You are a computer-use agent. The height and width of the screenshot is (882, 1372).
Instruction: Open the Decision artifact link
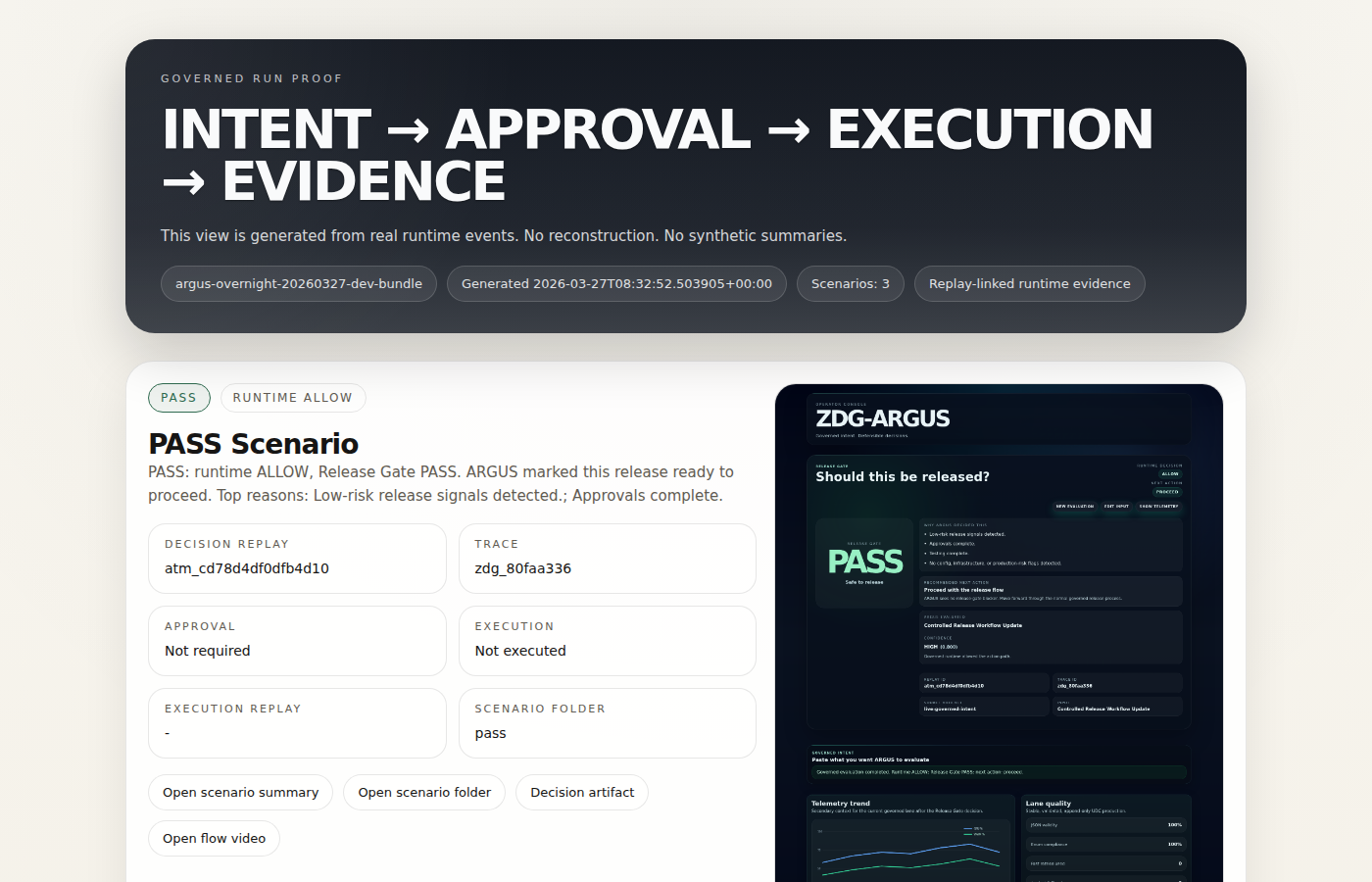582,792
